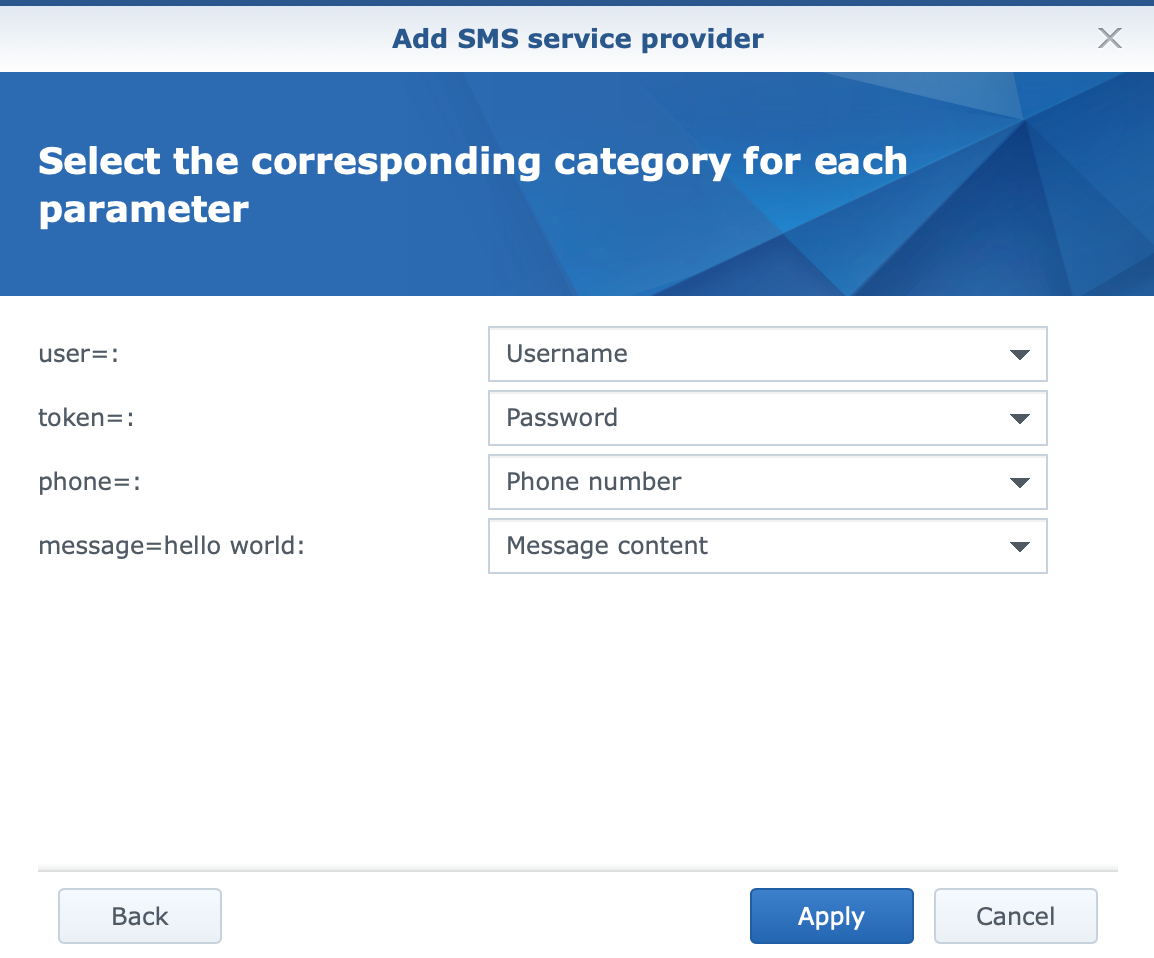The height and width of the screenshot is (958, 1154).
Task: Click the phone=: parameter label
Action: point(90,482)
